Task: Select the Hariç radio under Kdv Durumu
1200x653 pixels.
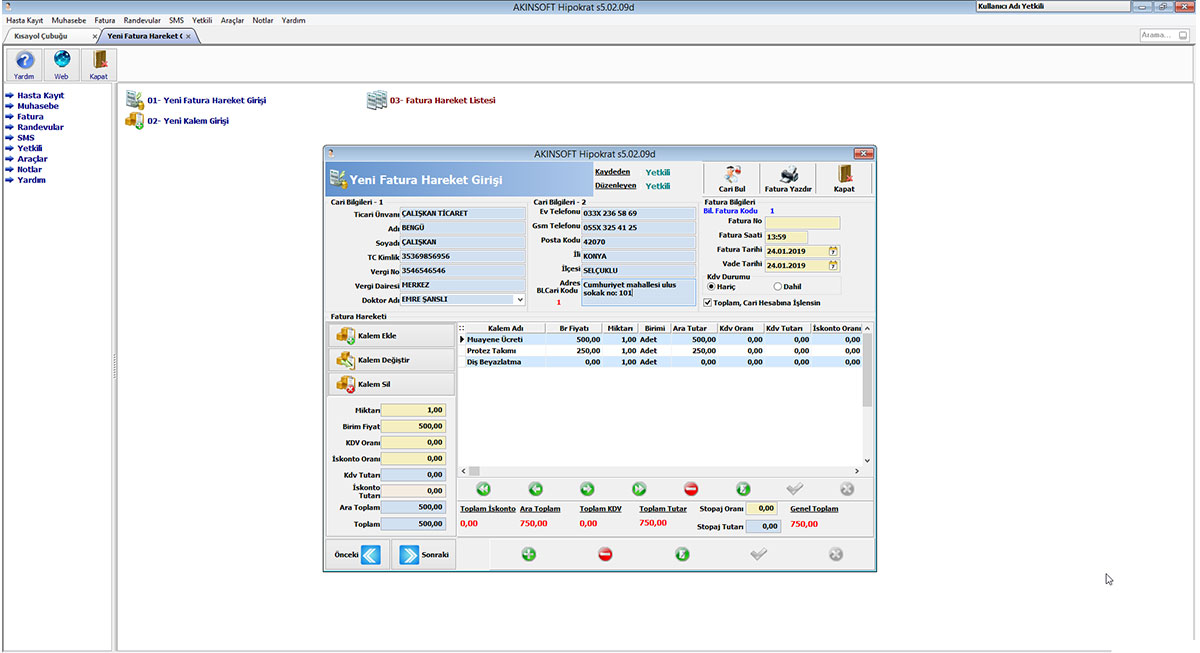Action: (x=710, y=285)
